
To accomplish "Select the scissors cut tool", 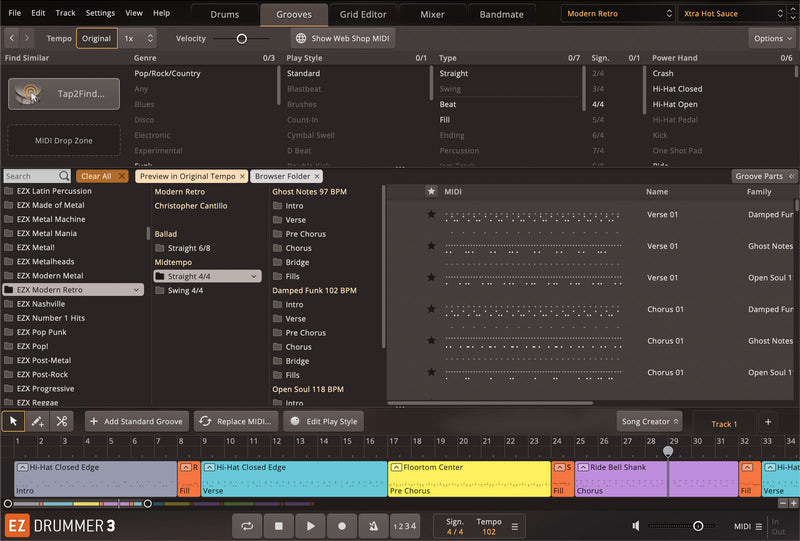I will 62,421.
